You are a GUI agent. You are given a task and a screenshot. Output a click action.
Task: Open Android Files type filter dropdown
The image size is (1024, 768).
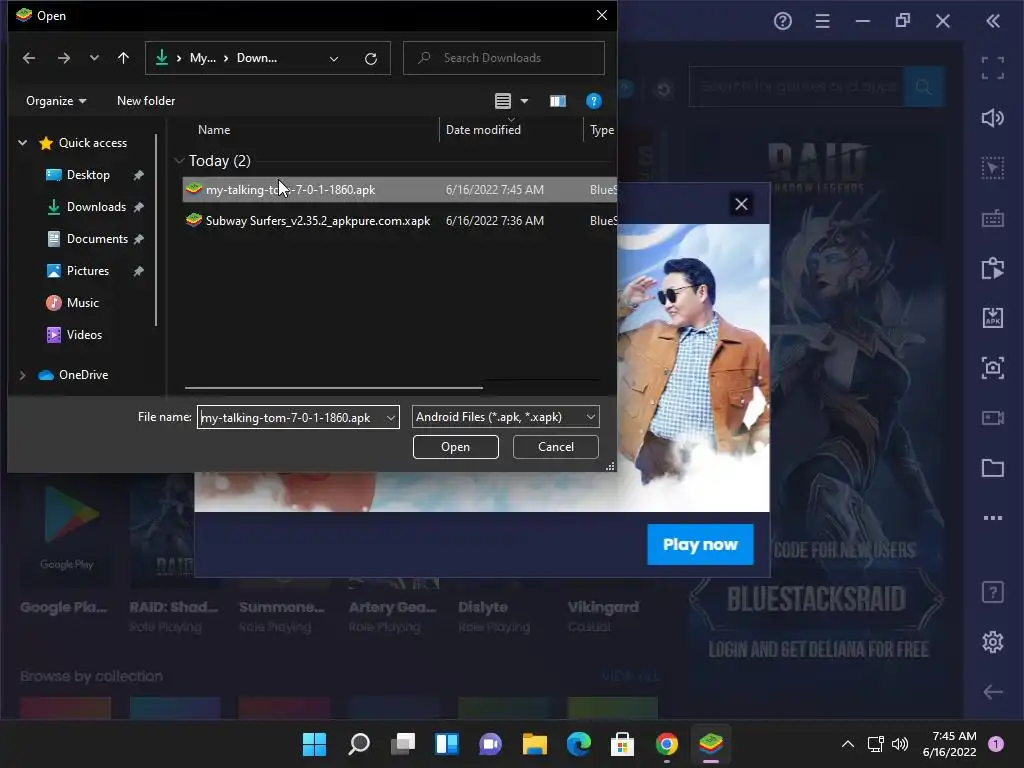(505, 417)
